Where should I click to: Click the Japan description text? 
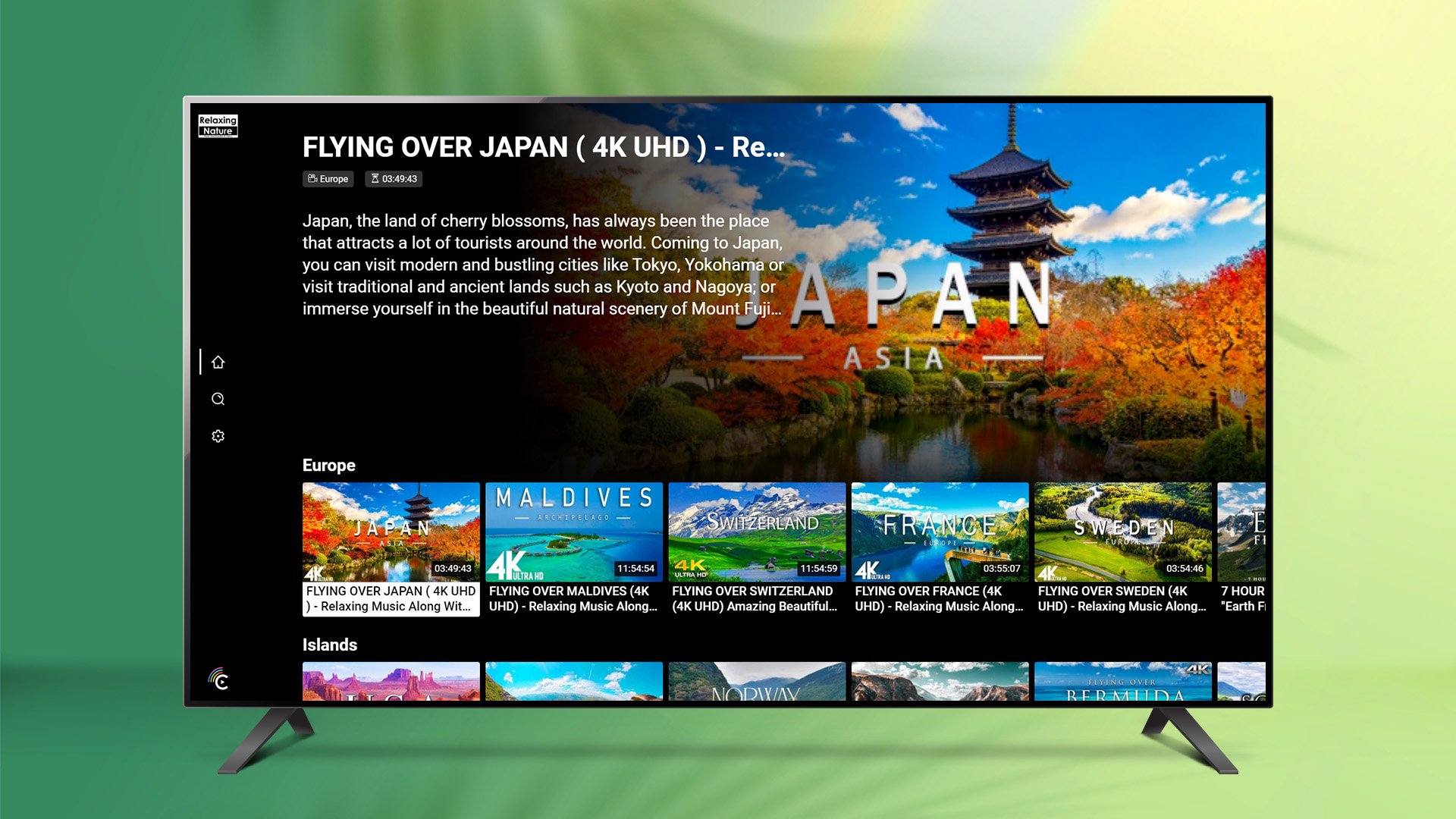(542, 265)
